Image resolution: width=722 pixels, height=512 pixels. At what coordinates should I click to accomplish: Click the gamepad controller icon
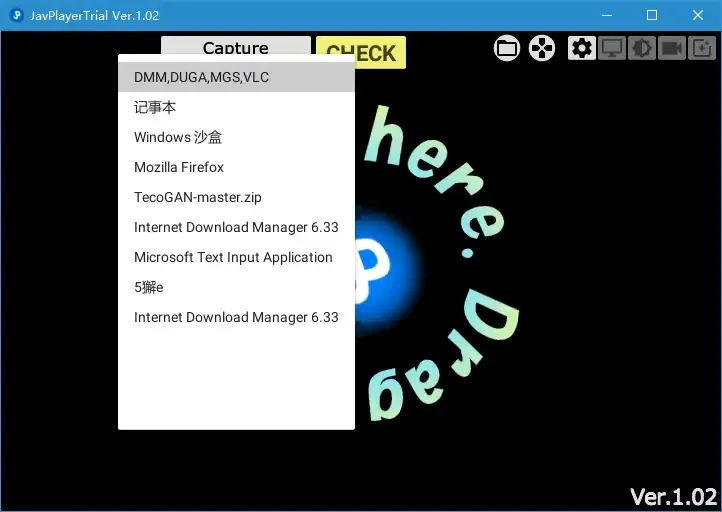click(x=542, y=48)
